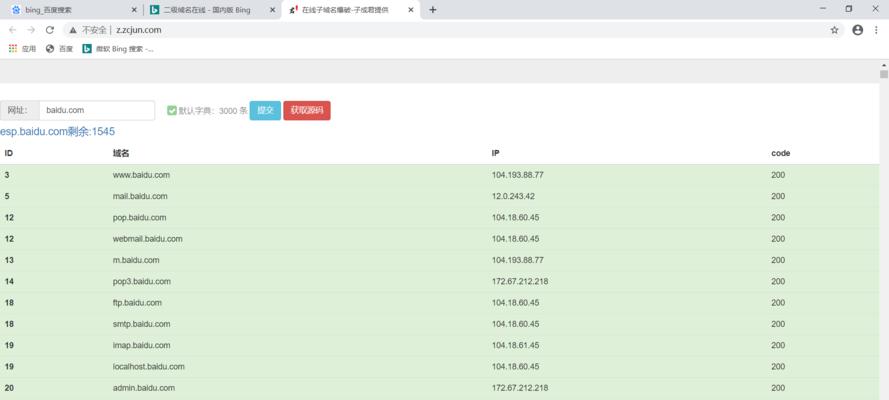
Task: Click IP 104.18.61.45 in the imap row
Action: pos(515,346)
